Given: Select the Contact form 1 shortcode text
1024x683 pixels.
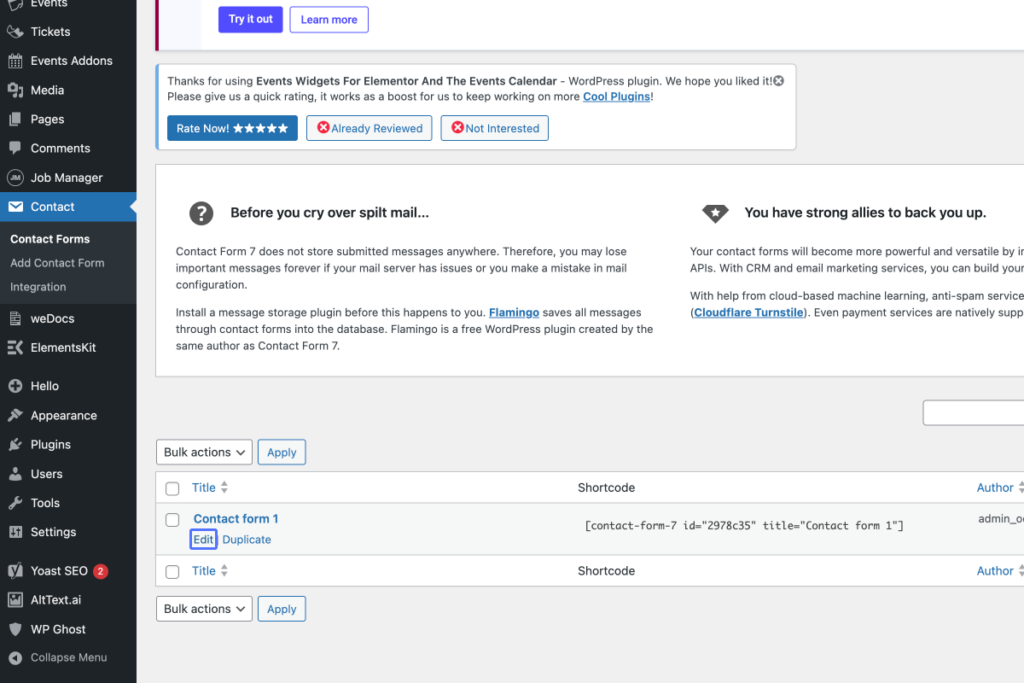Looking at the screenshot, I should pos(744,526).
